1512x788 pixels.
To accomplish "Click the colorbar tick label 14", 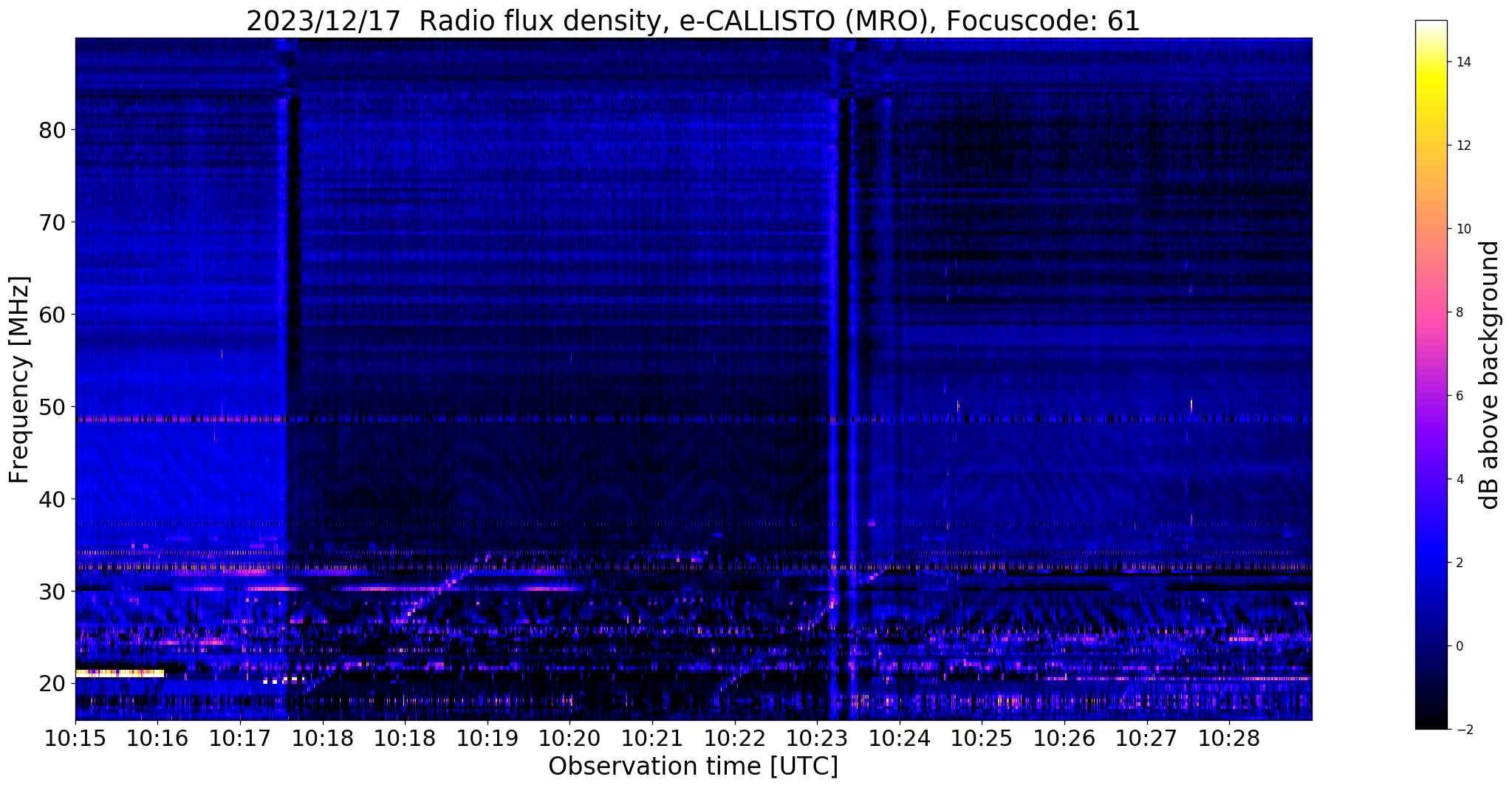I will (1463, 62).
